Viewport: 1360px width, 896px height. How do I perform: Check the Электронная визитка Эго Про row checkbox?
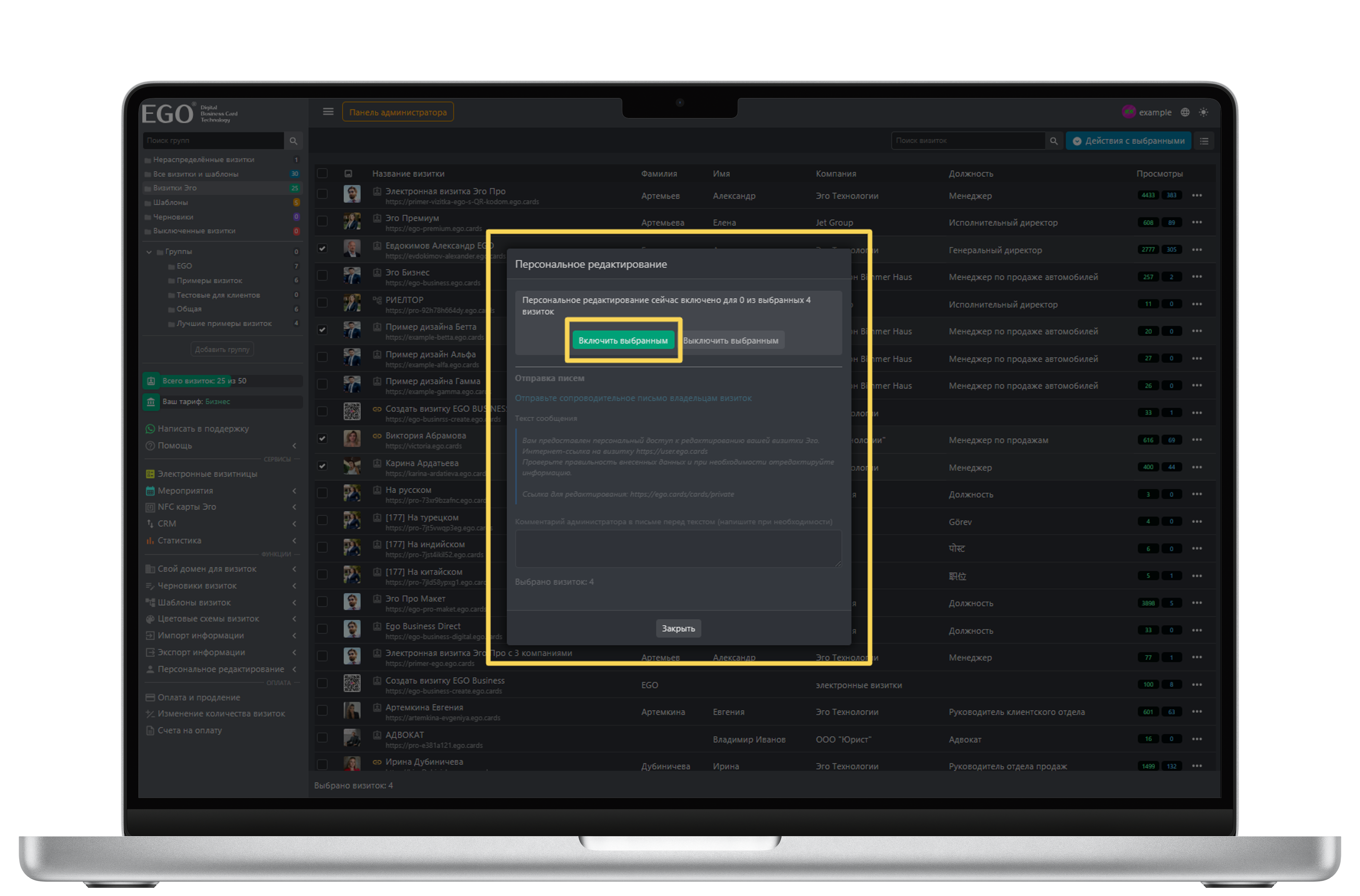322,194
